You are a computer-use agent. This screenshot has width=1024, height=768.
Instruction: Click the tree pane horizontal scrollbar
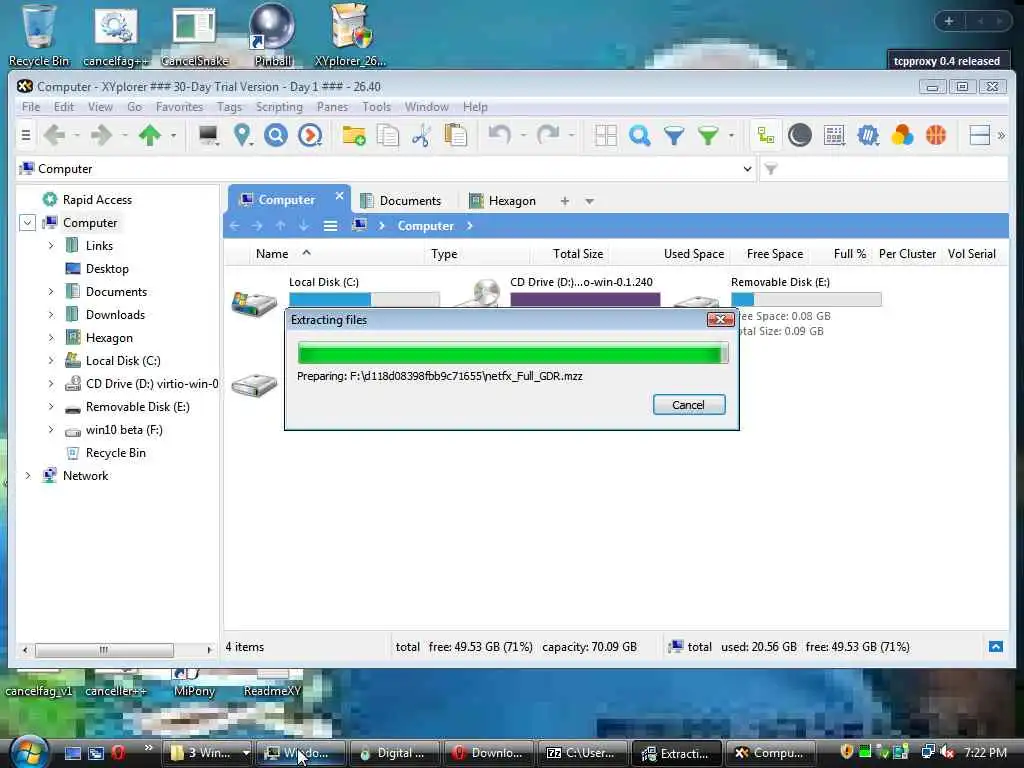click(104, 650)
